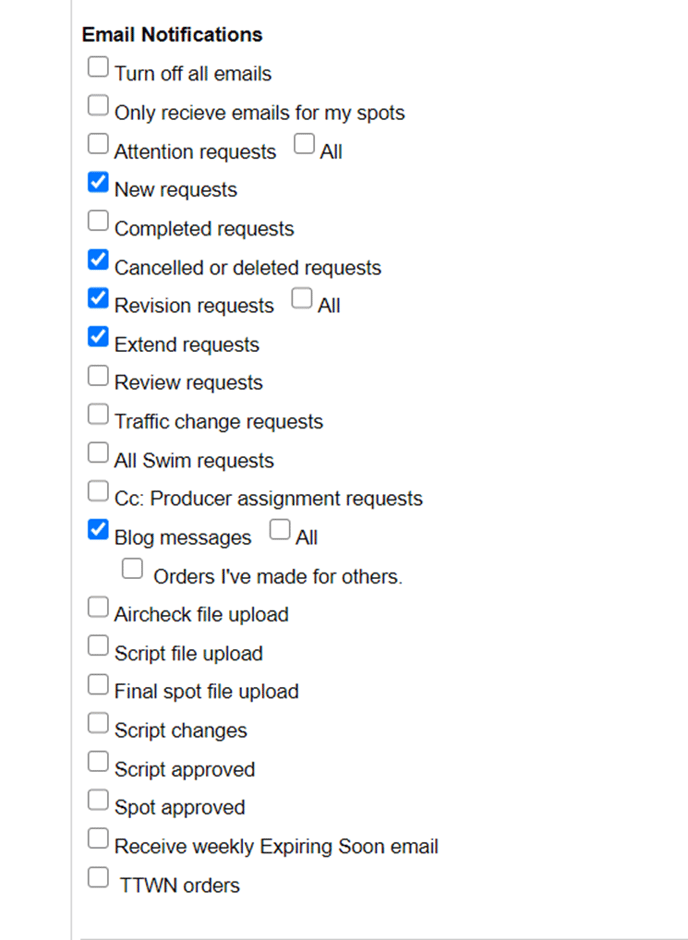
Task: Tick the All box beside Attention requests
Action: [x=304, y=145]
